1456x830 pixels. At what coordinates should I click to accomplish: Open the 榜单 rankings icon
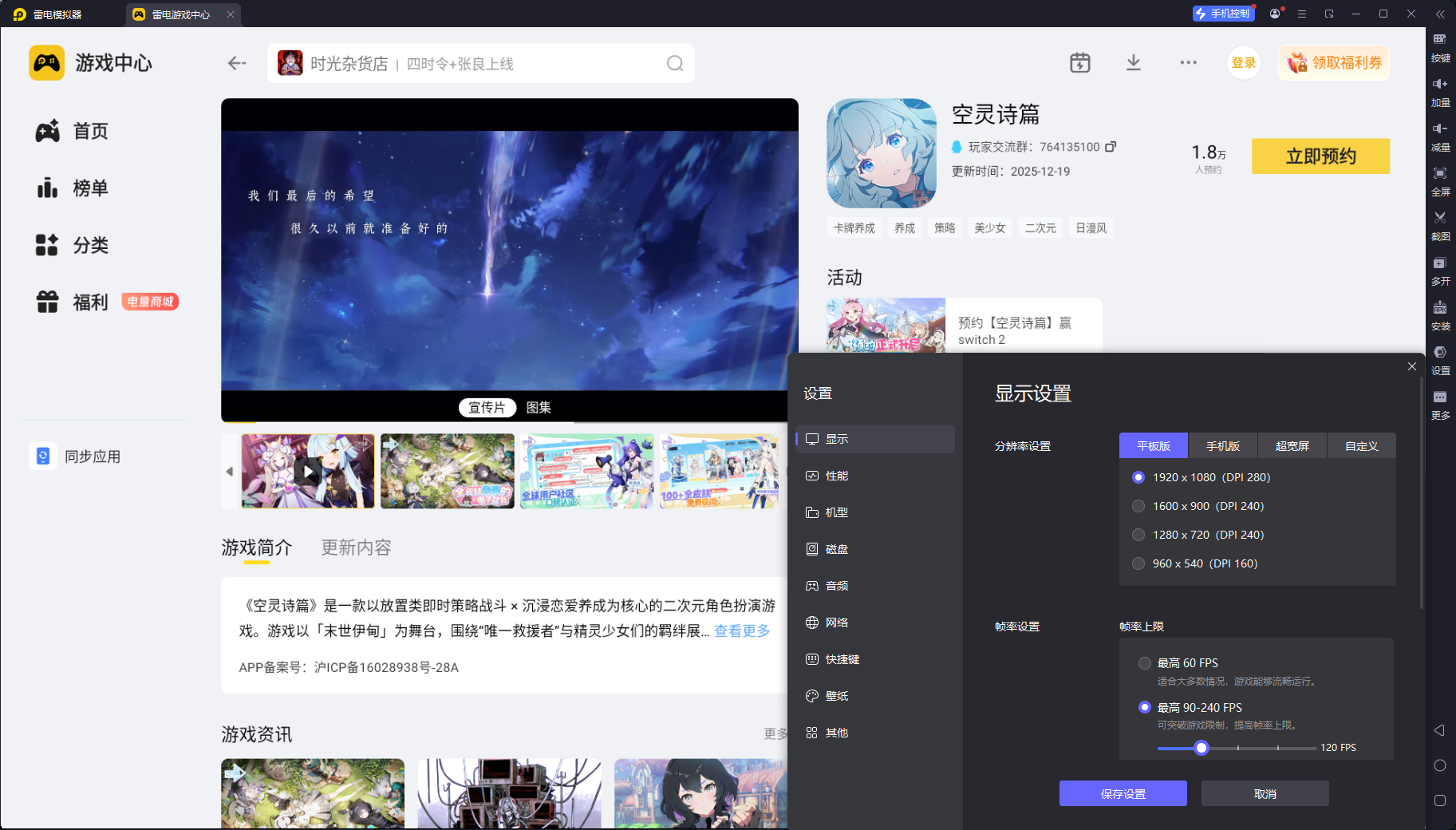click(47, 188)
